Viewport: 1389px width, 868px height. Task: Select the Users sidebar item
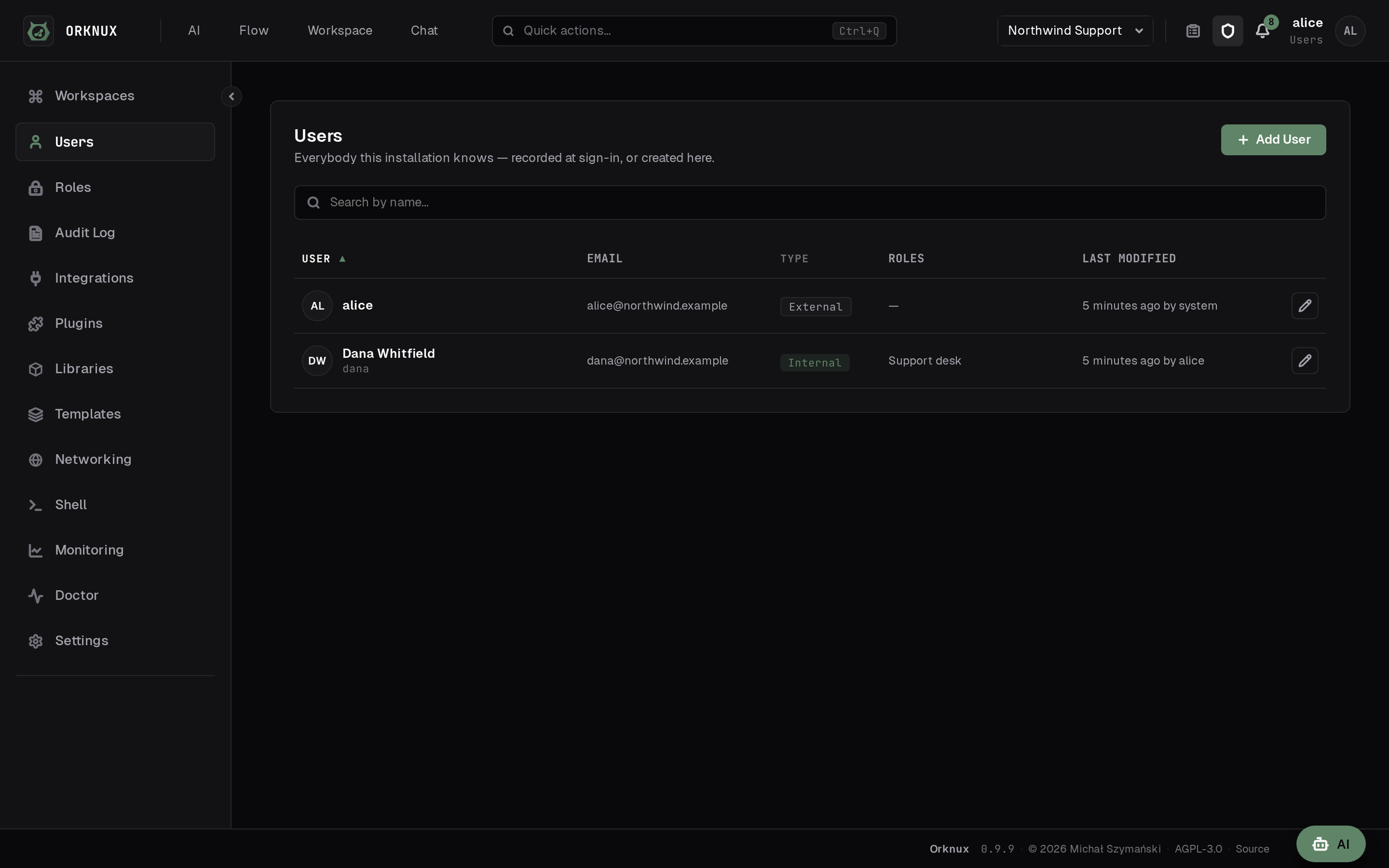[115, 142]
